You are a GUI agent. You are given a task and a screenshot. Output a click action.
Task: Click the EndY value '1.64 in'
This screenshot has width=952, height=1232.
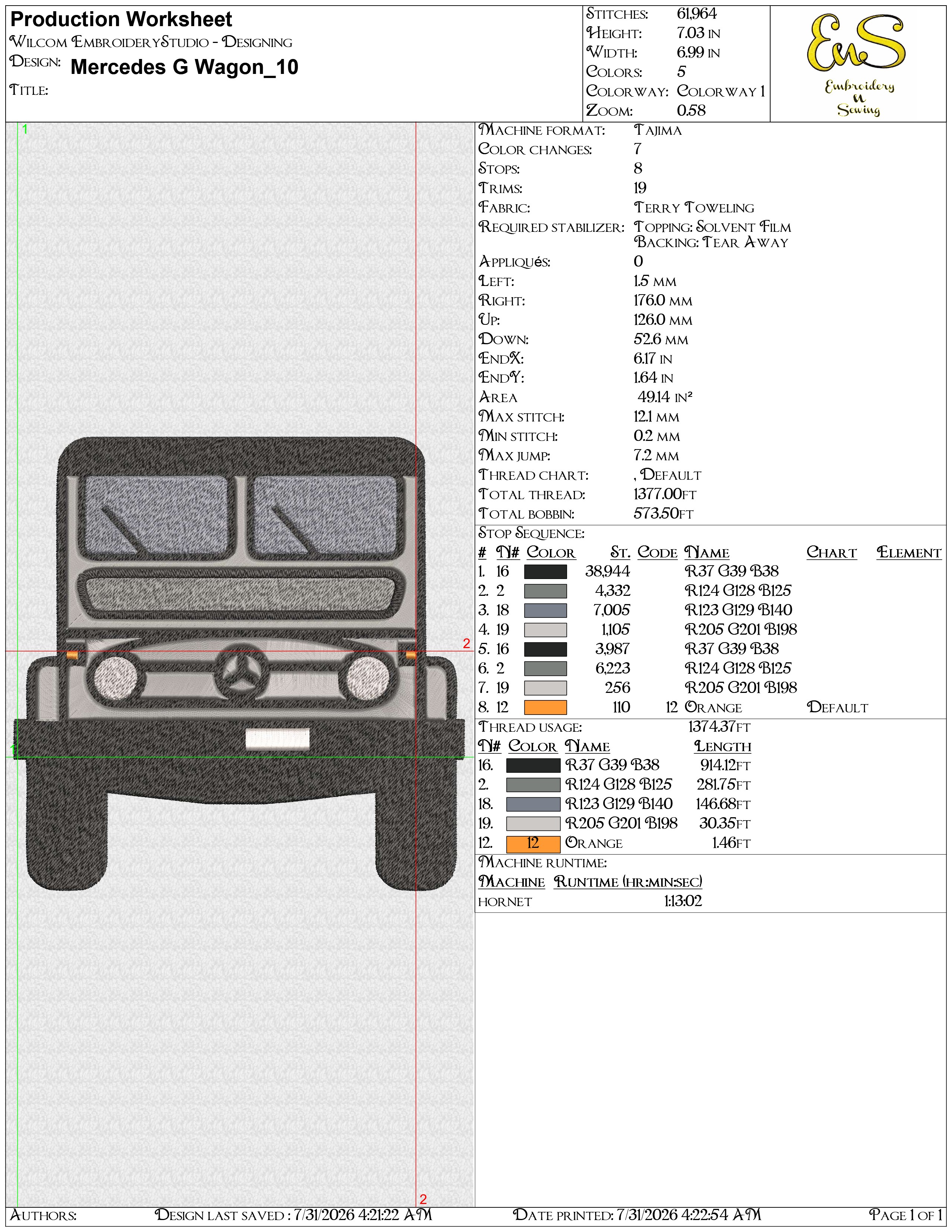pos(653,378)
